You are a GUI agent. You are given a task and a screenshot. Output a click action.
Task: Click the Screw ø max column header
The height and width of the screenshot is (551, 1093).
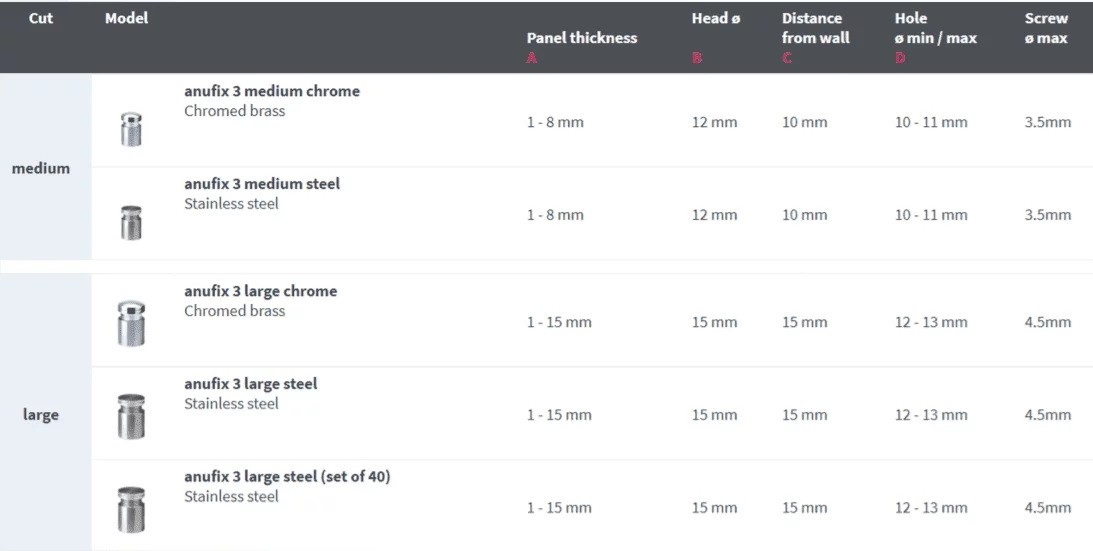pyautogui.click(x=1045, y=28)
